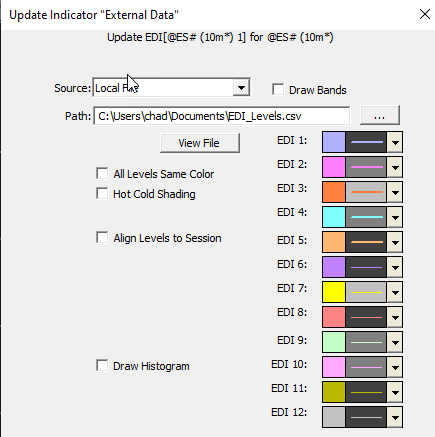Browse for file with the ellipsis button
435x437 pixels.
point(380,116)
